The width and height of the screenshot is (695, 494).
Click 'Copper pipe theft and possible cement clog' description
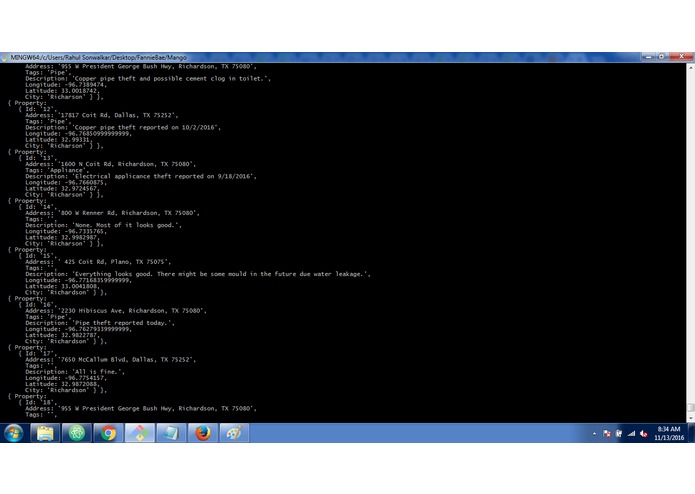coord(148,79)
